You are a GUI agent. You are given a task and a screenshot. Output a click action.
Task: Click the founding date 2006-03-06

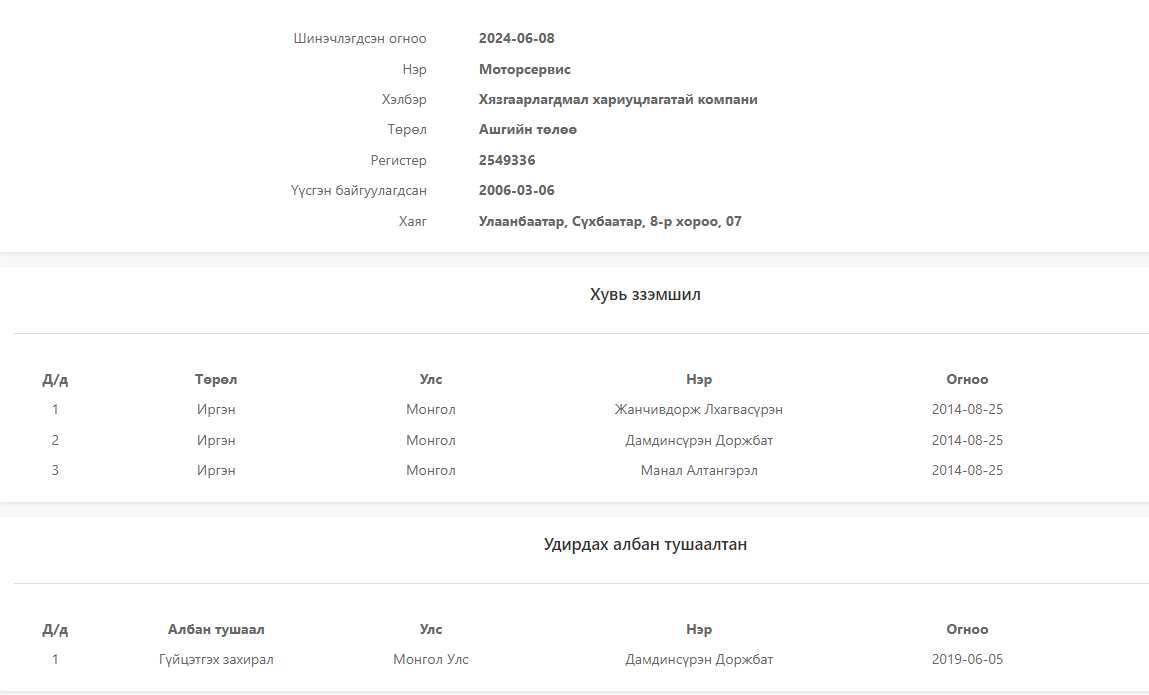coord(516,190)
